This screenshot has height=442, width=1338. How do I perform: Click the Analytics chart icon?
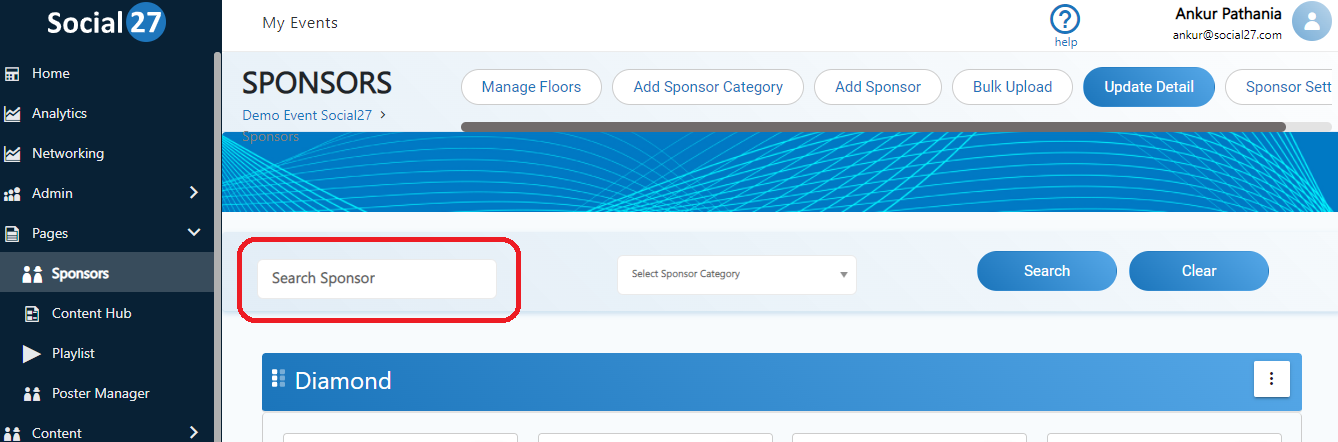[13, 114]
